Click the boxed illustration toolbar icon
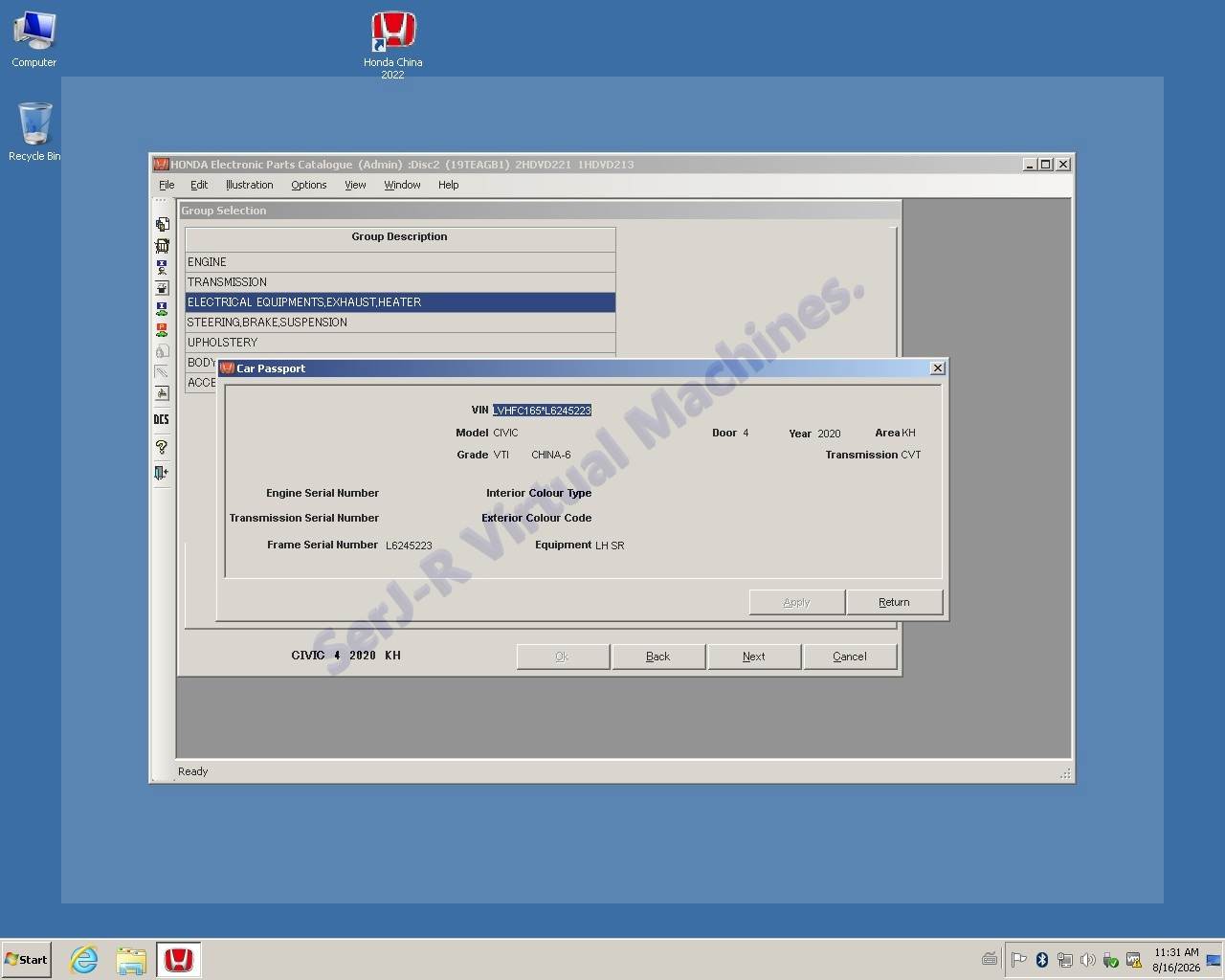Screen dimensions: 1225x980 (162, 392)
